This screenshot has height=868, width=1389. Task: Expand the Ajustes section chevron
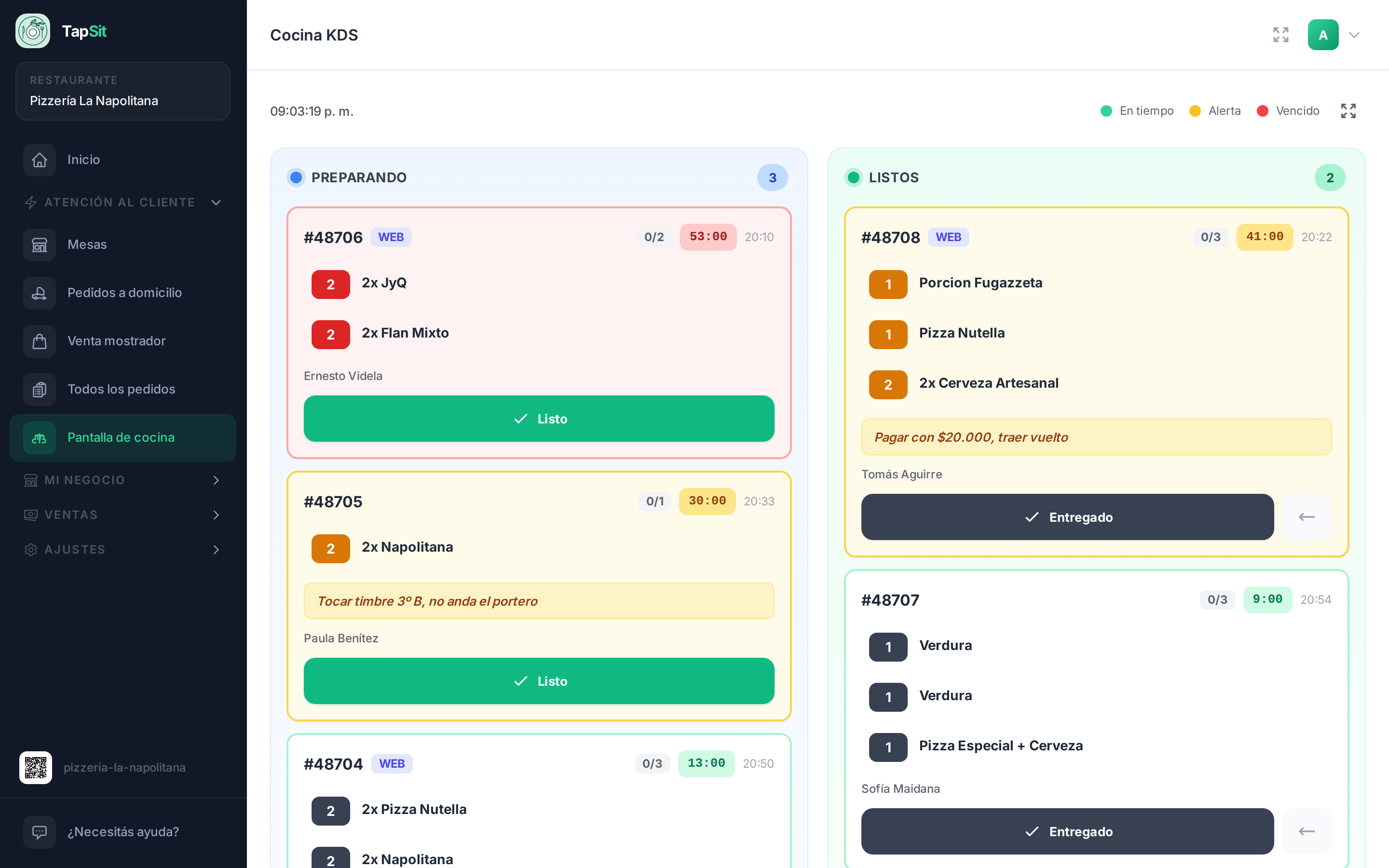point(217,549)
